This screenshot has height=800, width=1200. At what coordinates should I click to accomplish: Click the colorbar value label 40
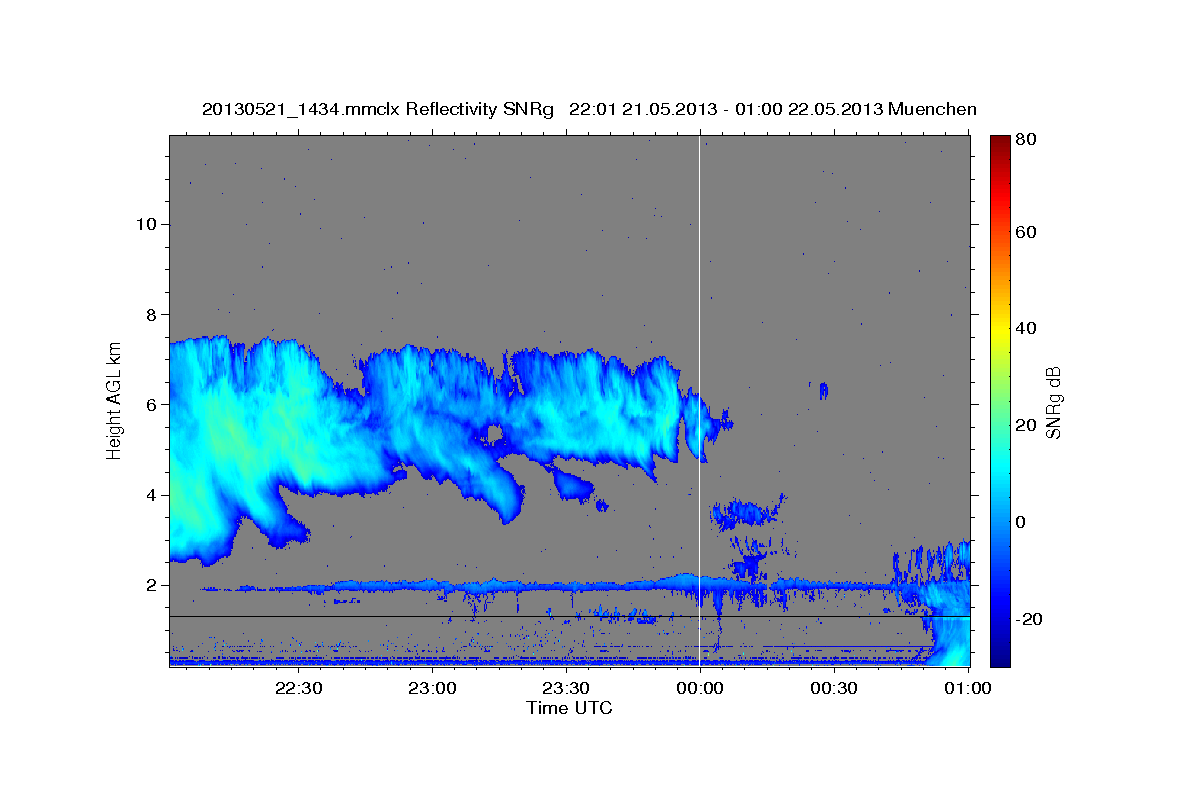(1025, 328)
